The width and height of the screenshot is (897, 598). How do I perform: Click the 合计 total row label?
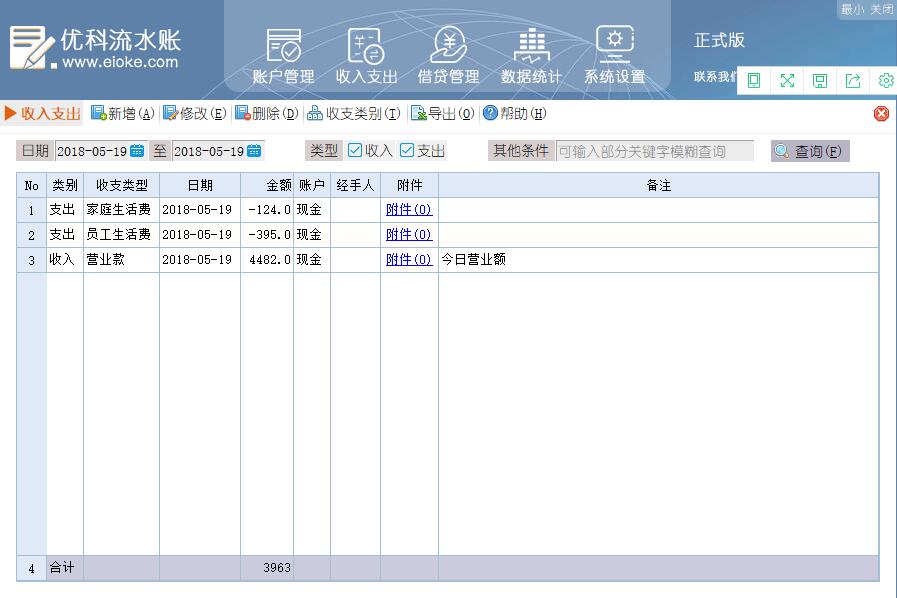click(x=62, y=568)
